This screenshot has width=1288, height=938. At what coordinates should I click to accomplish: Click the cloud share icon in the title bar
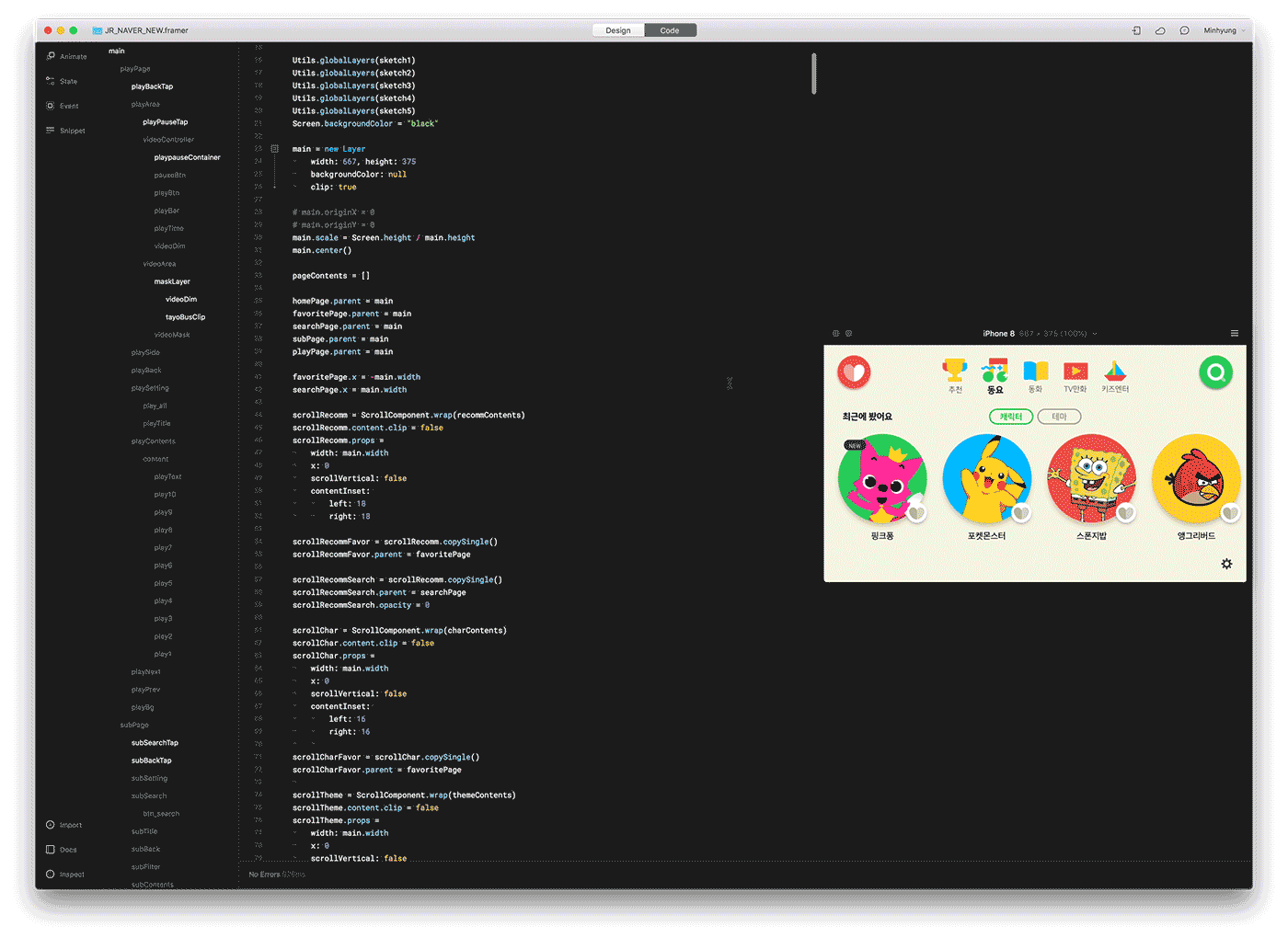(x=1160, y=30)
